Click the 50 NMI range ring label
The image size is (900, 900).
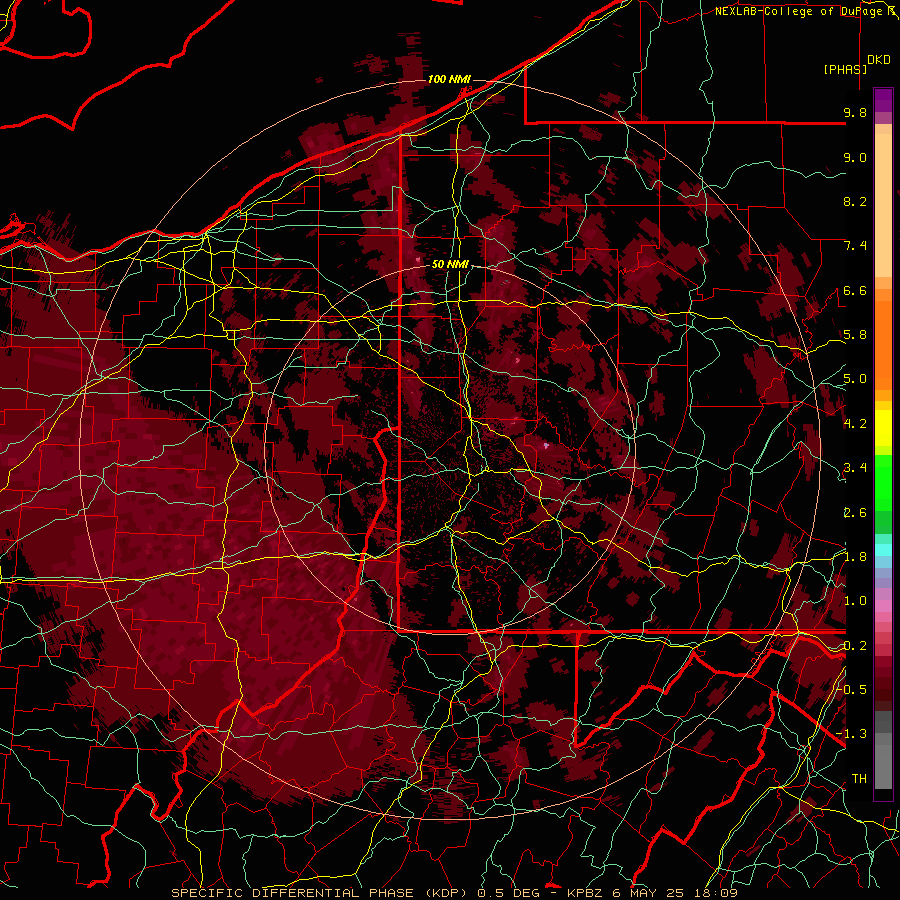point(450,265)
